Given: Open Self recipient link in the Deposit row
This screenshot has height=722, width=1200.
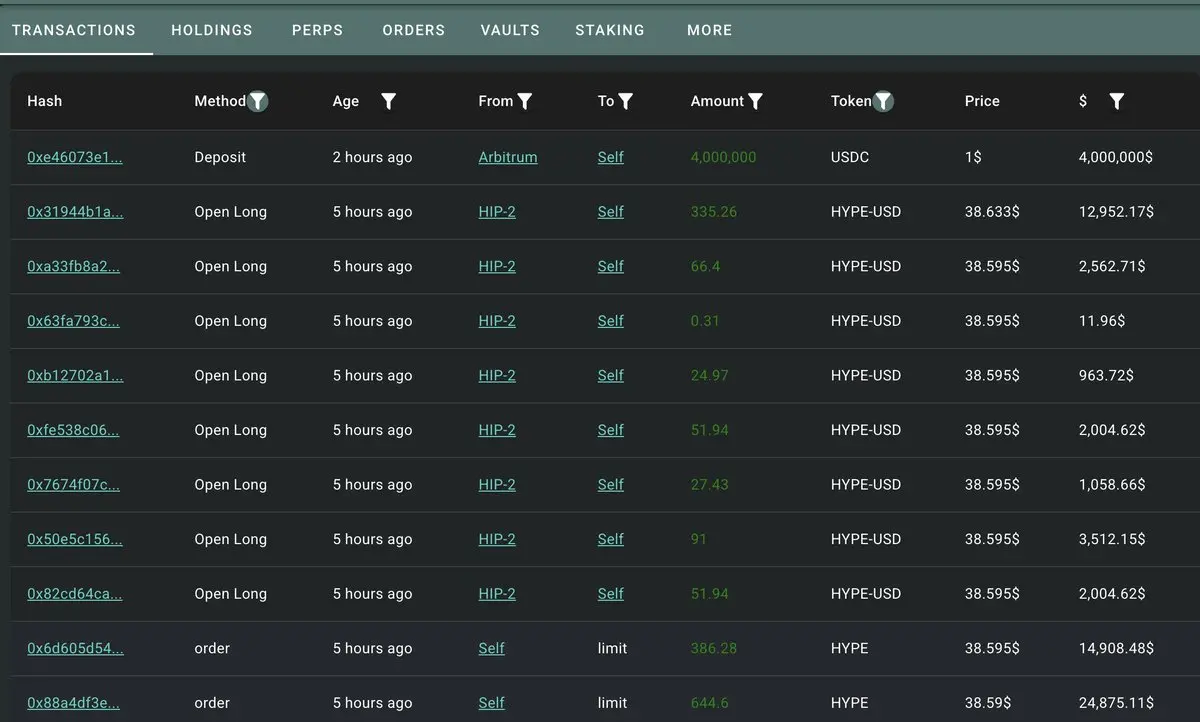Looking at the screenshot, I should [611, 157].
